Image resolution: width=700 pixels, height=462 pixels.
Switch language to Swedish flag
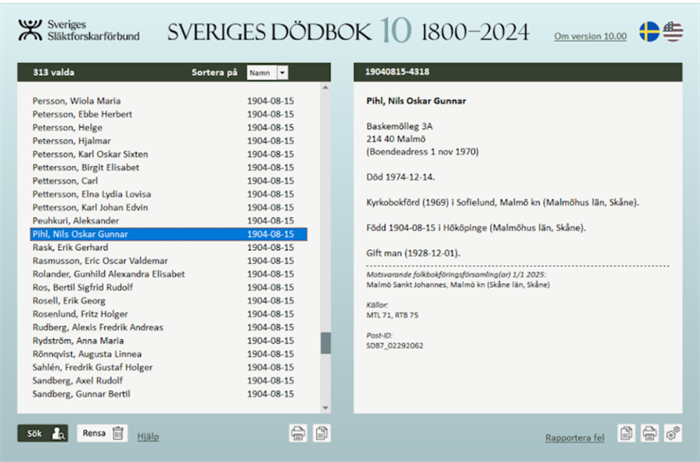(x=649, y=32)
